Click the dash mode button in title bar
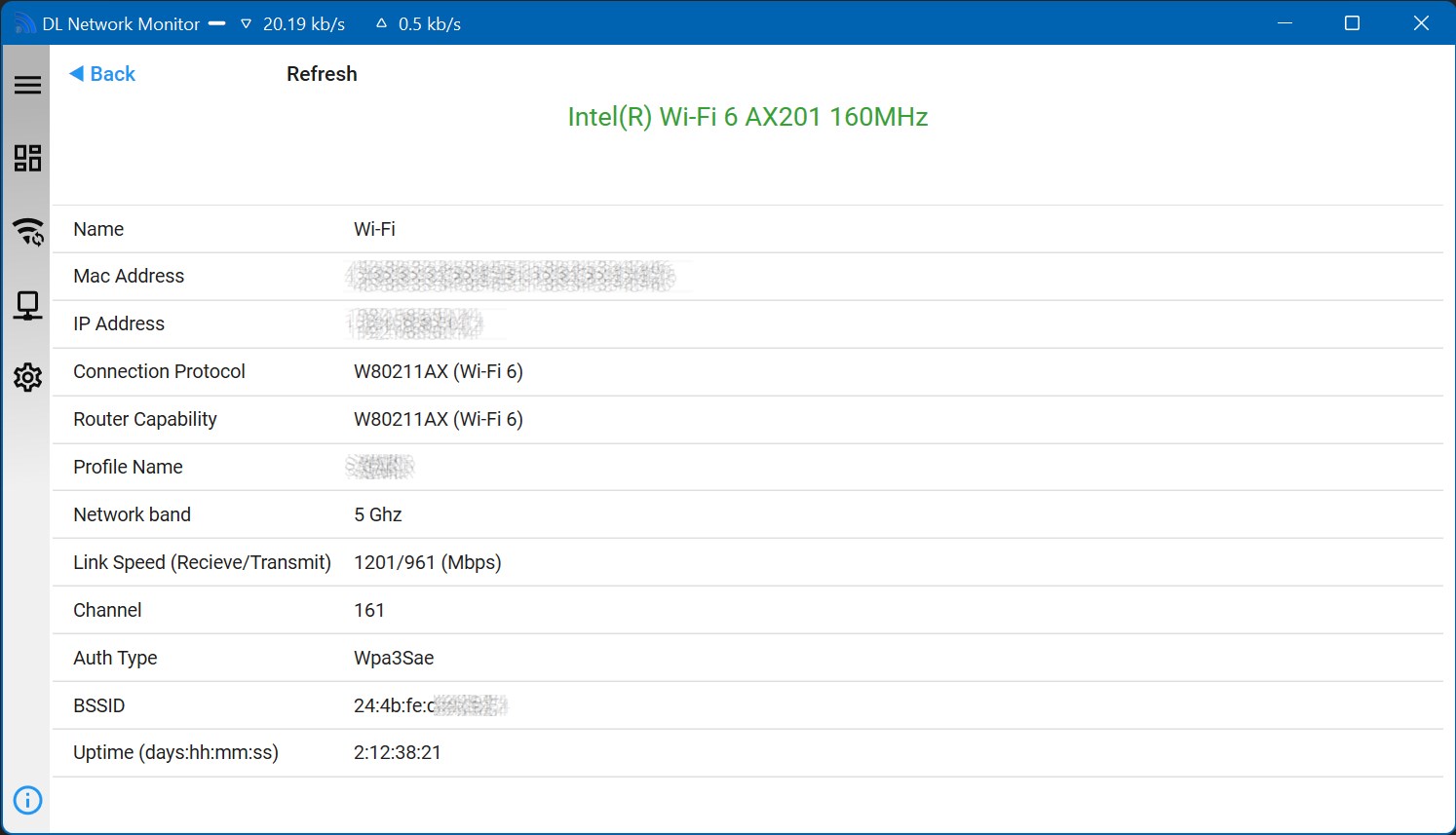The height and width of the screenshot is (835, 1456). (216, 23)
